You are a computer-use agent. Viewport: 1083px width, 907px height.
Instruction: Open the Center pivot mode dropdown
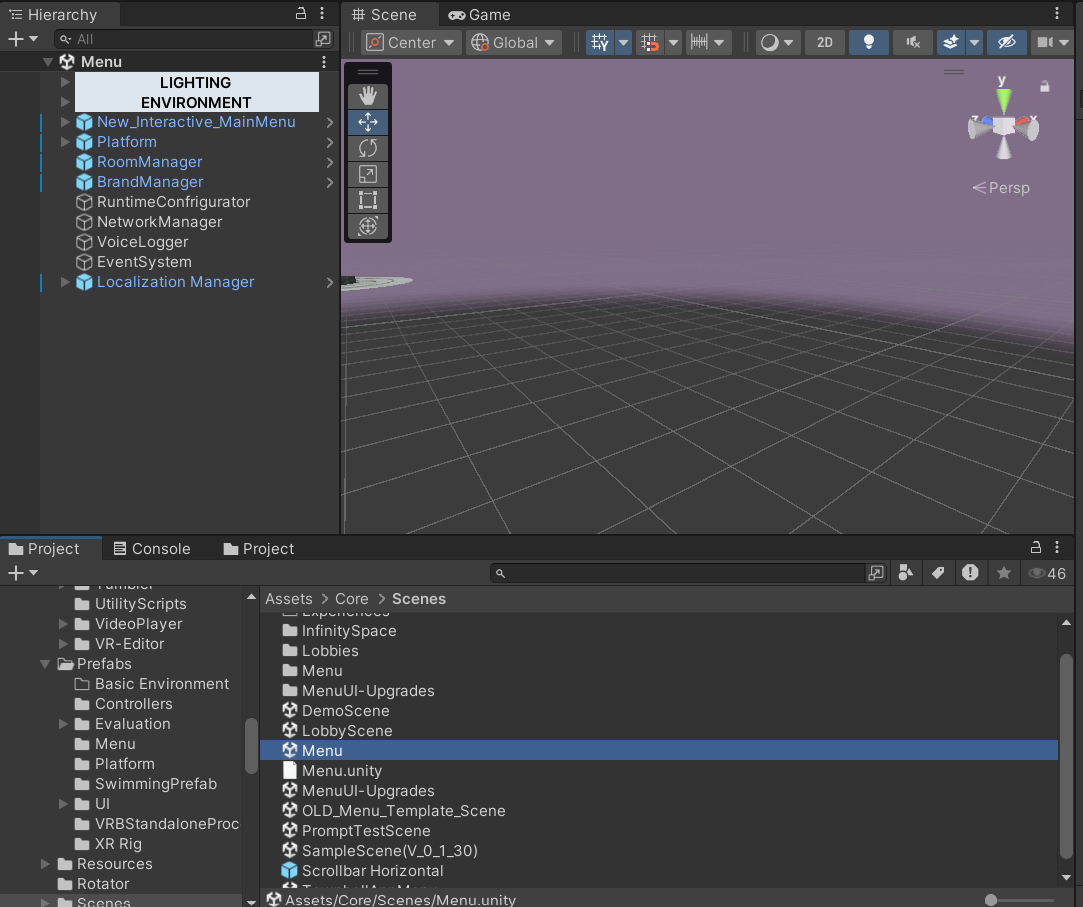(411, 42)
